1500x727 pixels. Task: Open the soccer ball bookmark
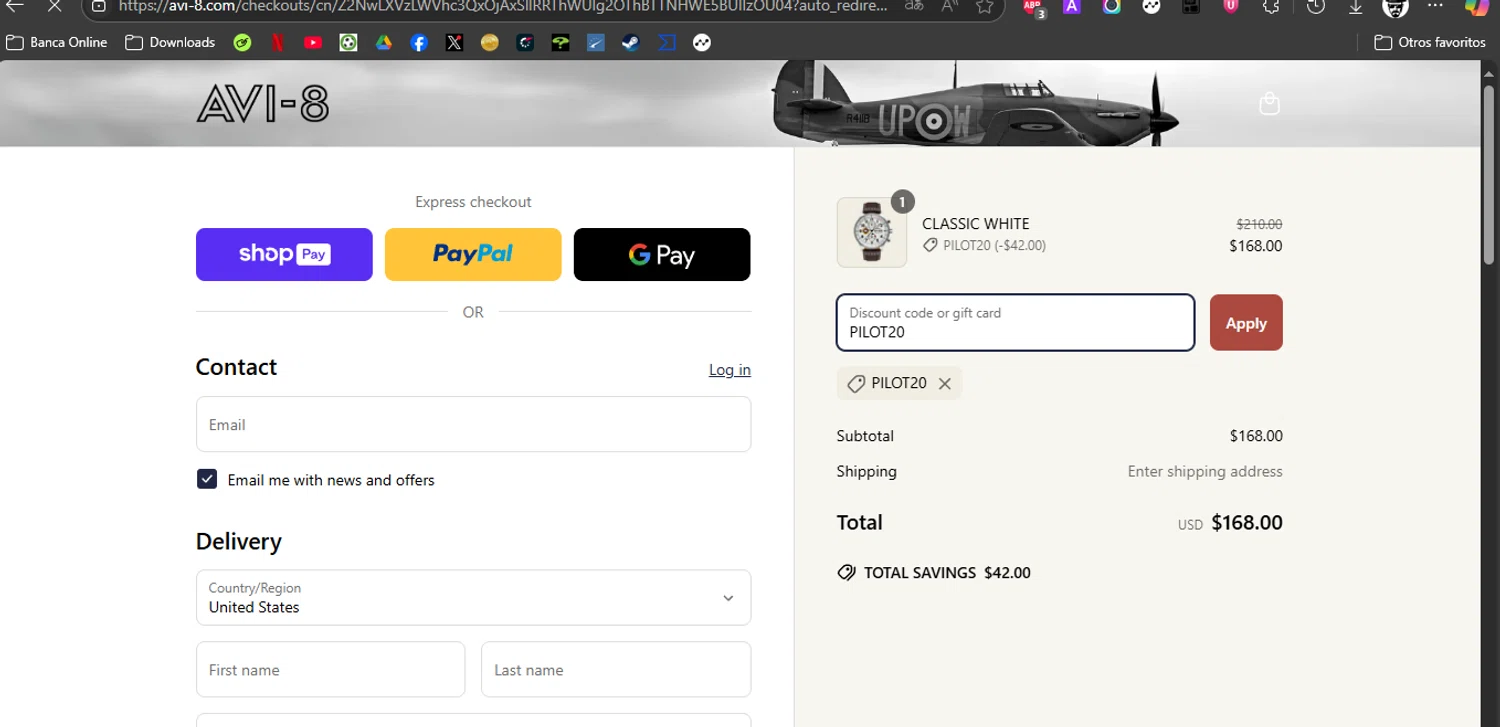pos(348,43)
